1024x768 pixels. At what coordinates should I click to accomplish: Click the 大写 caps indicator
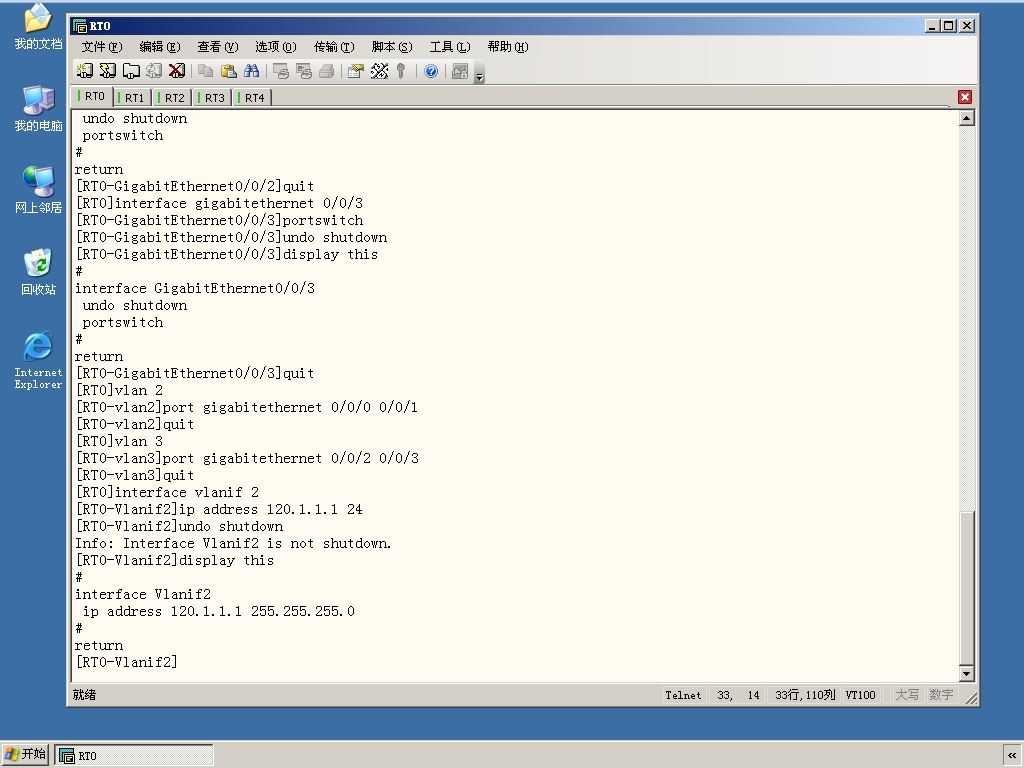(x=906, y=695)
